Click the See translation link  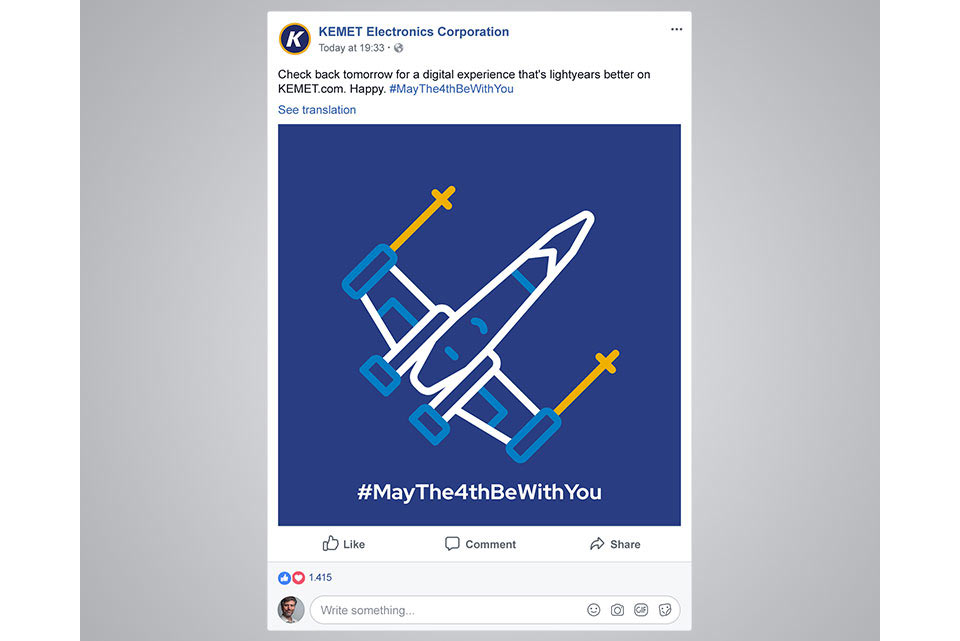pyautogui.click(x=317, y=110)
